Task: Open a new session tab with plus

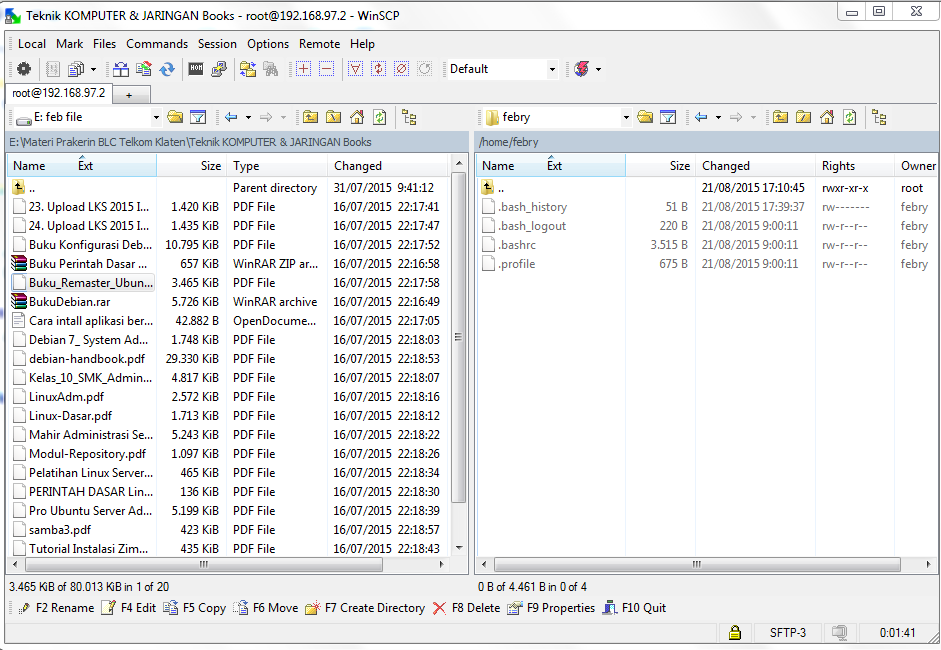Action: tap(129, 95)
